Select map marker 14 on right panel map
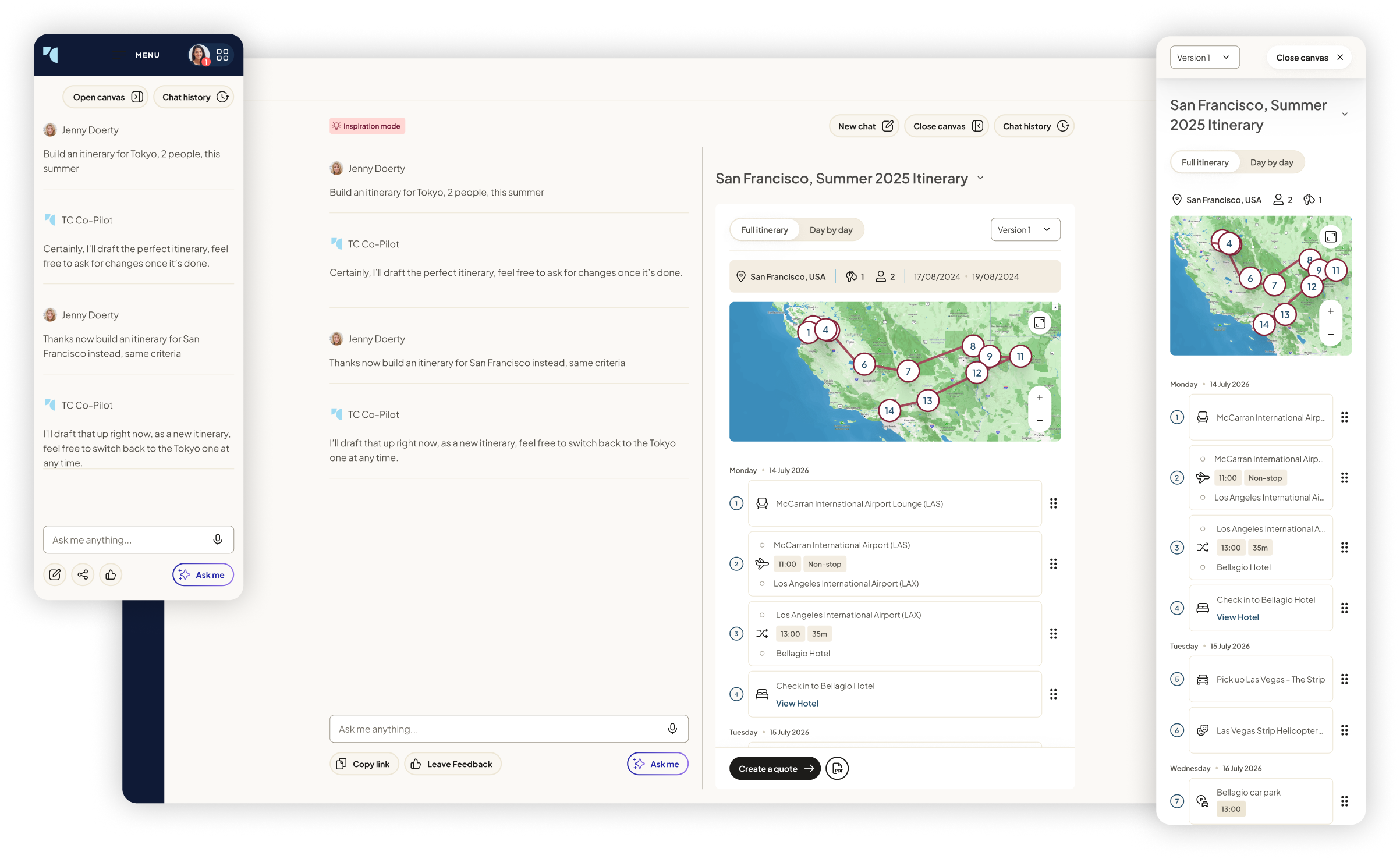 [1264, 325]
